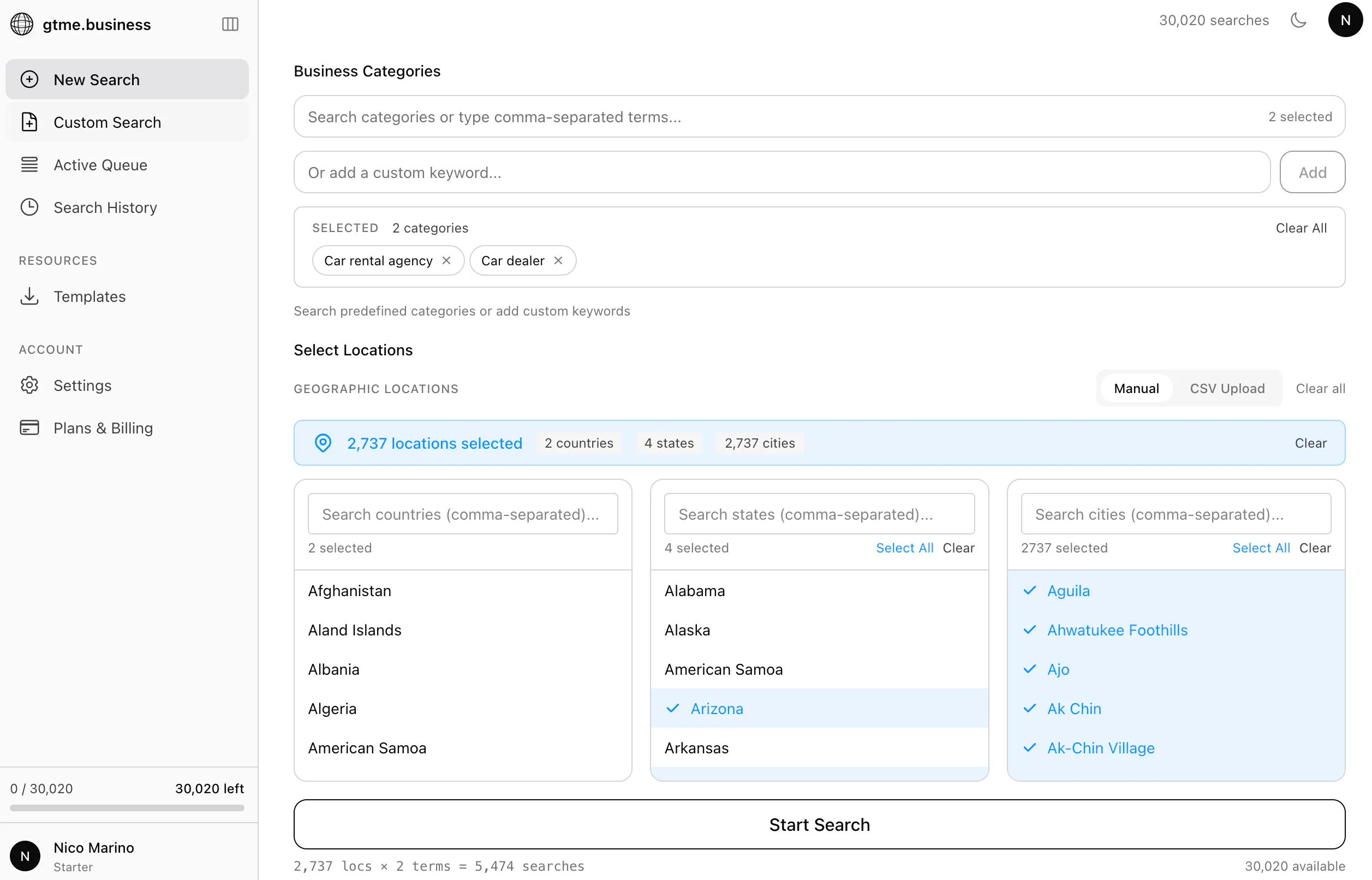
Task: Select All cities
Action: 1261,548
